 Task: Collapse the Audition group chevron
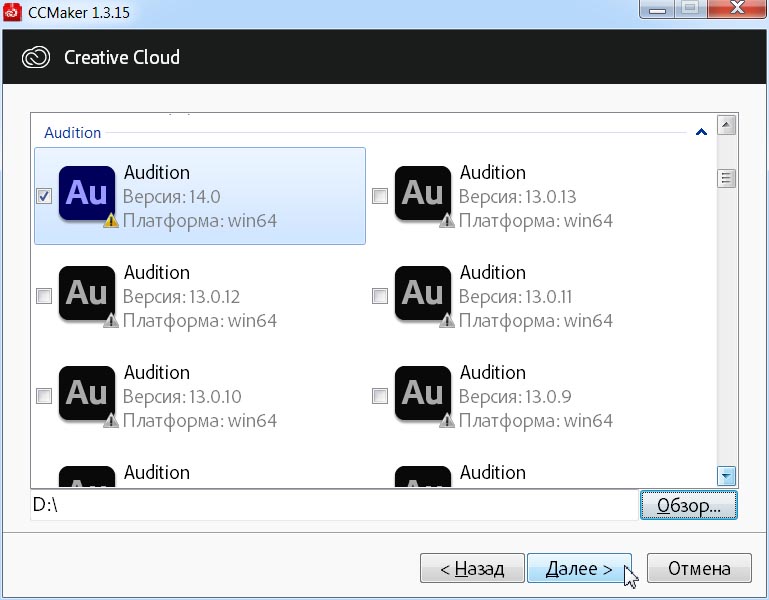pos(701,132)
